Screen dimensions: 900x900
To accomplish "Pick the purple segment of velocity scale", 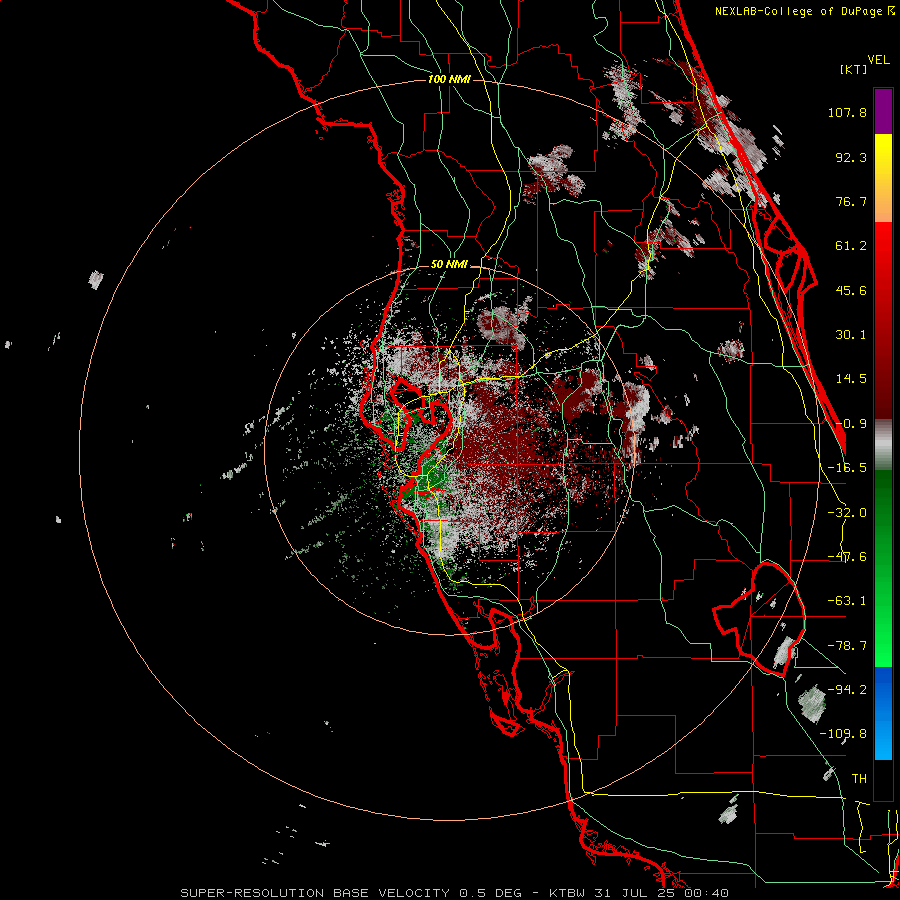I will (883, 111).
